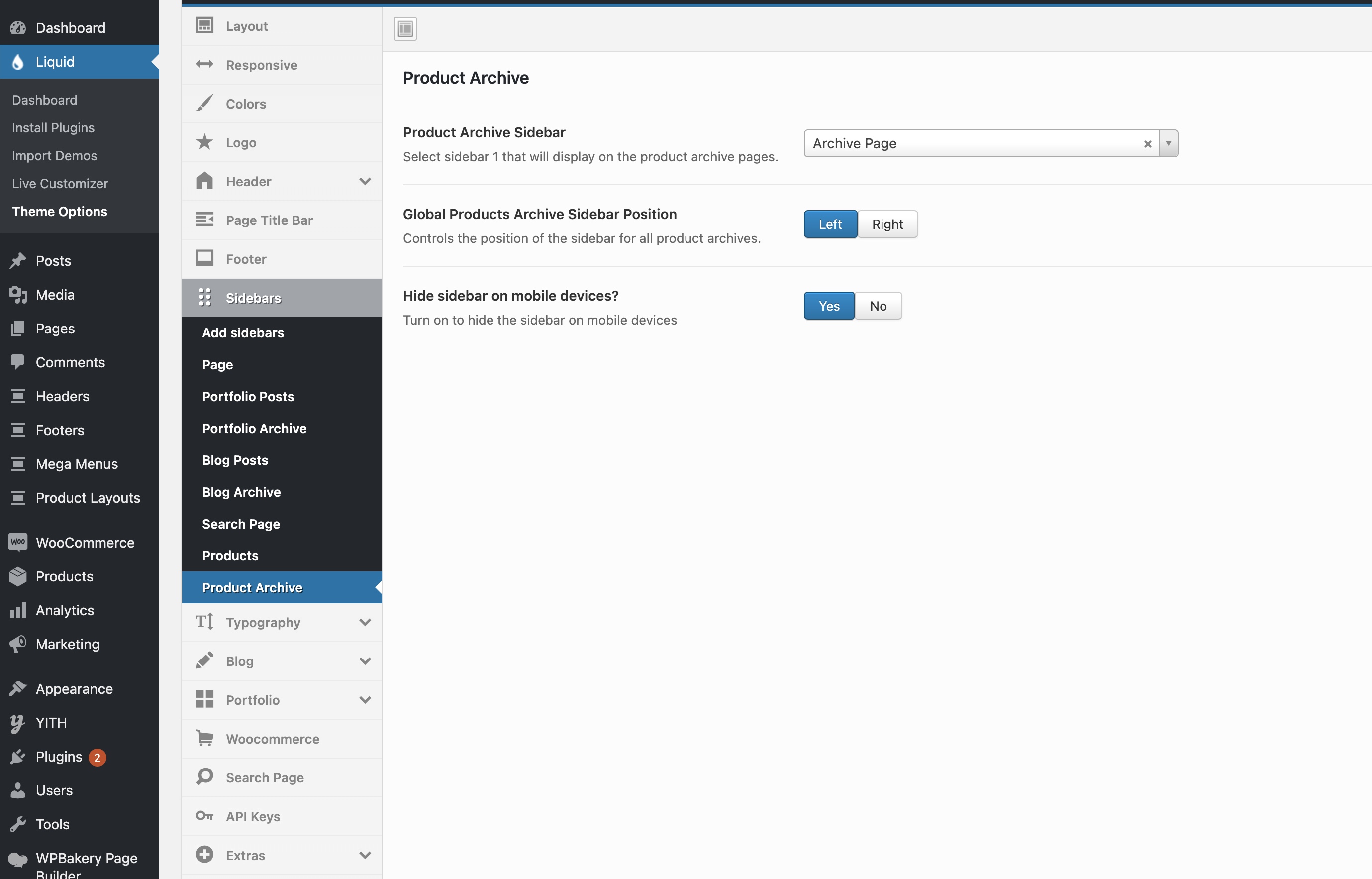Select the Colors brush icon
This screenshot has height=879, width=1372.
pyautogui.click(x=205, y=104)
